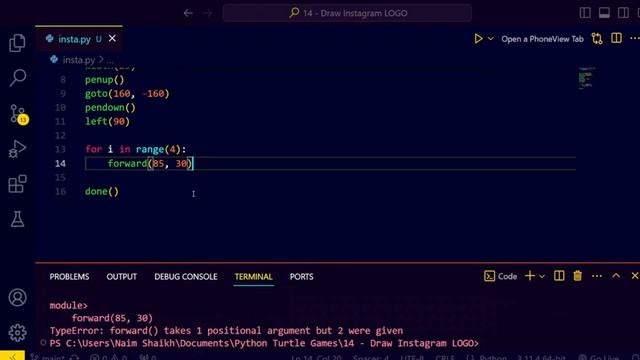Switch to the OUTPUT panel tab
This screenshot has height=360, width=640.
[122, 277]
